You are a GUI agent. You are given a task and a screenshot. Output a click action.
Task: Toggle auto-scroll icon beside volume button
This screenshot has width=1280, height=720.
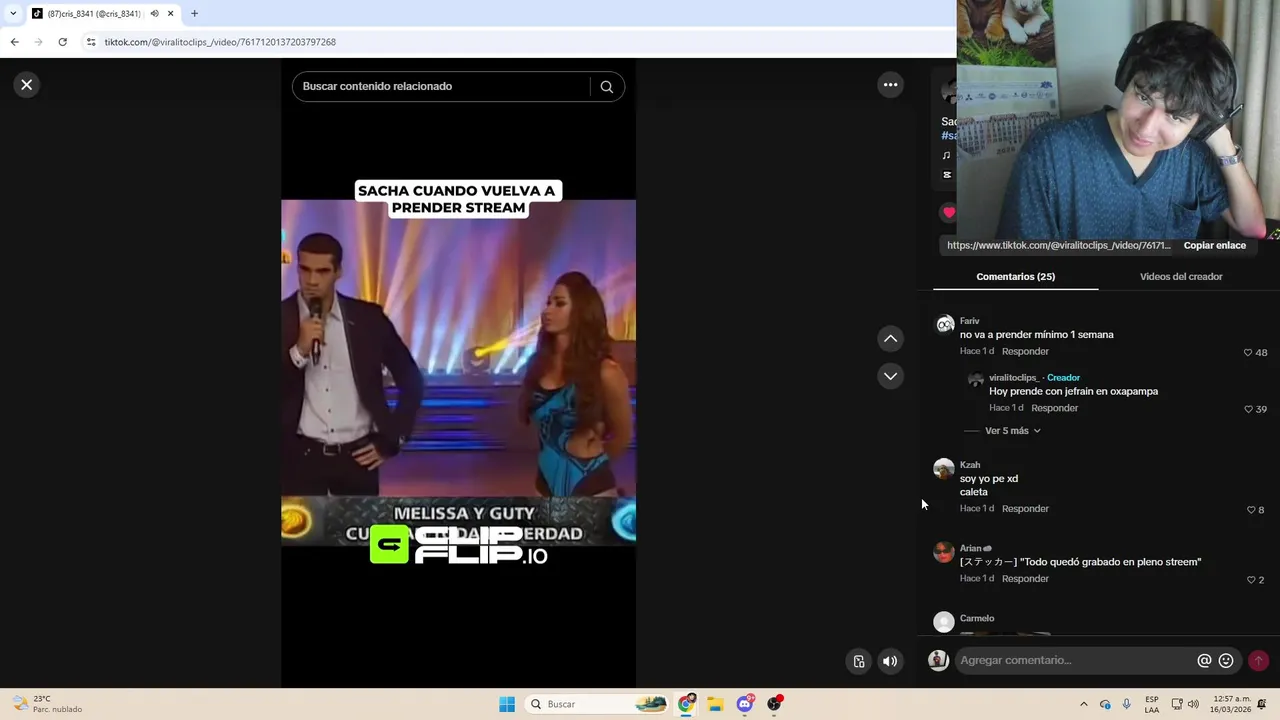click(x=859, y=661)
